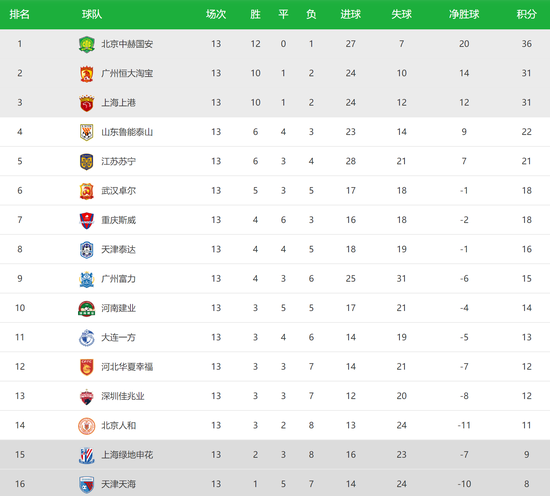Sort table by 积分 column header
The height and width of the screenshot is (496, 550).
click(x=526, y=14)
